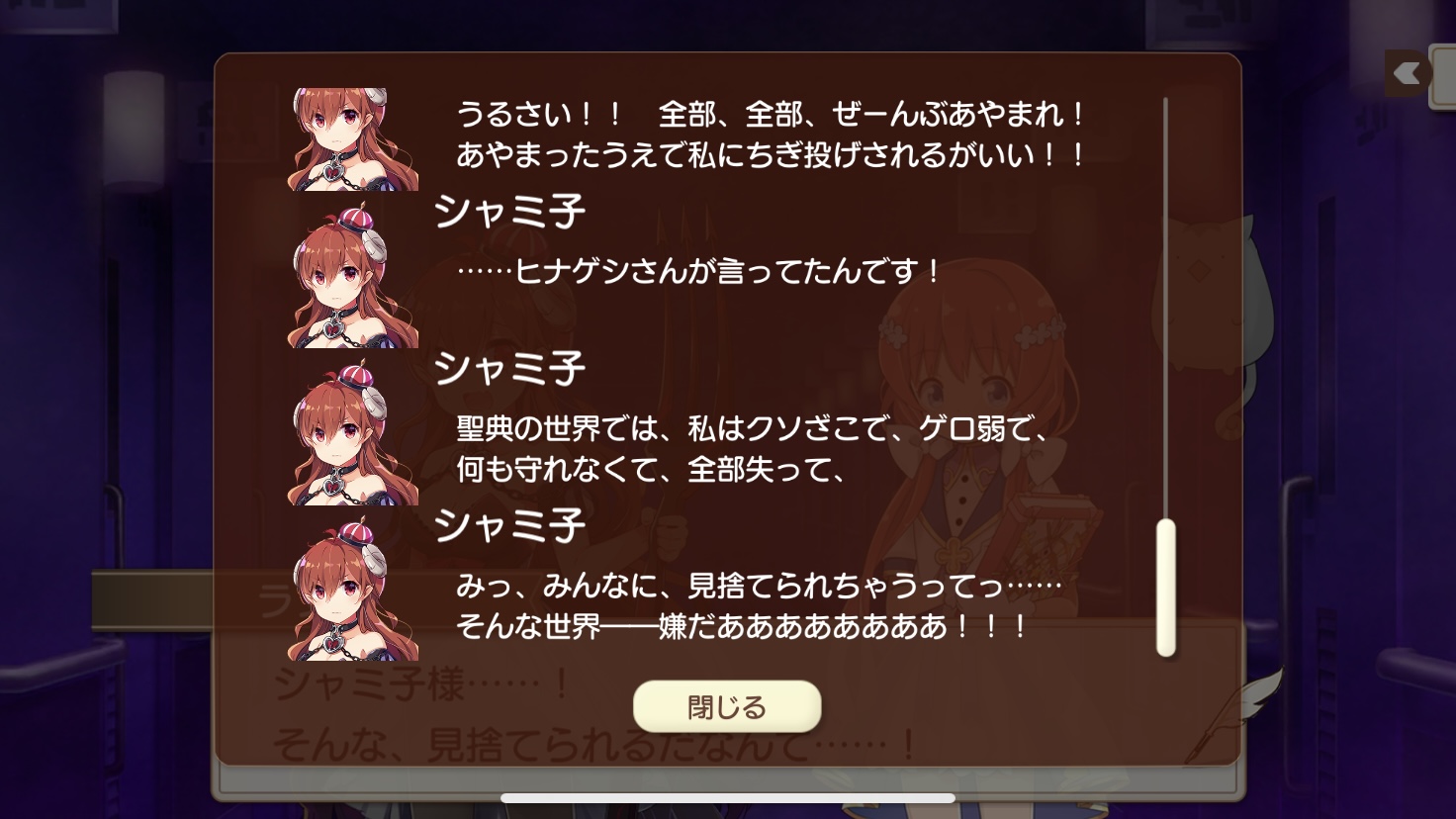Select the topmost Shamiko portrait in the log

[352, 139]
